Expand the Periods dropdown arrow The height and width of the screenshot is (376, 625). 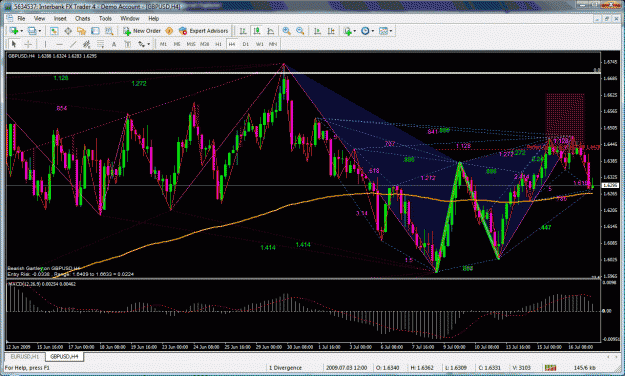[373, 31]
